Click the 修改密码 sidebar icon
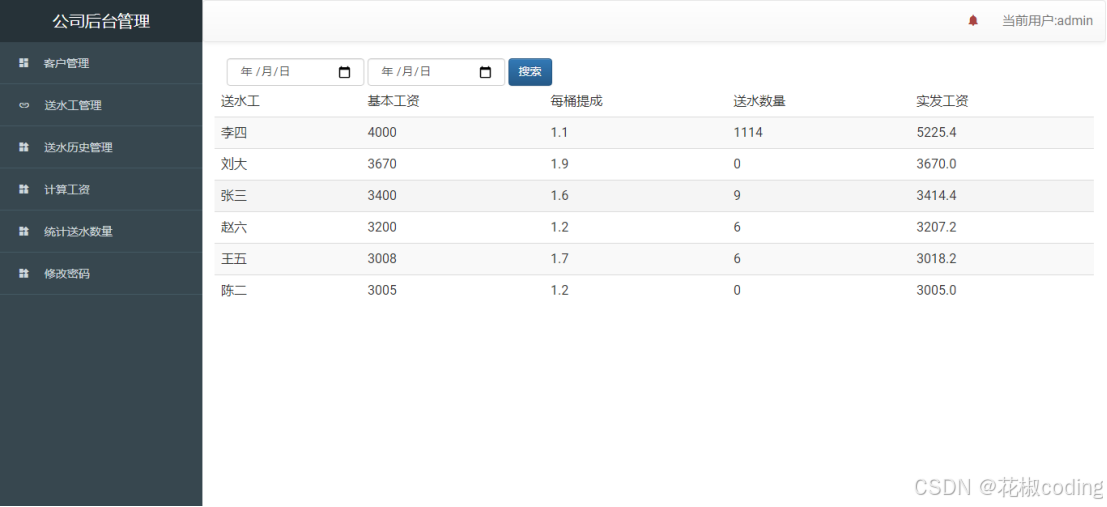This screenshot has width=1107, height=507. 24,273
